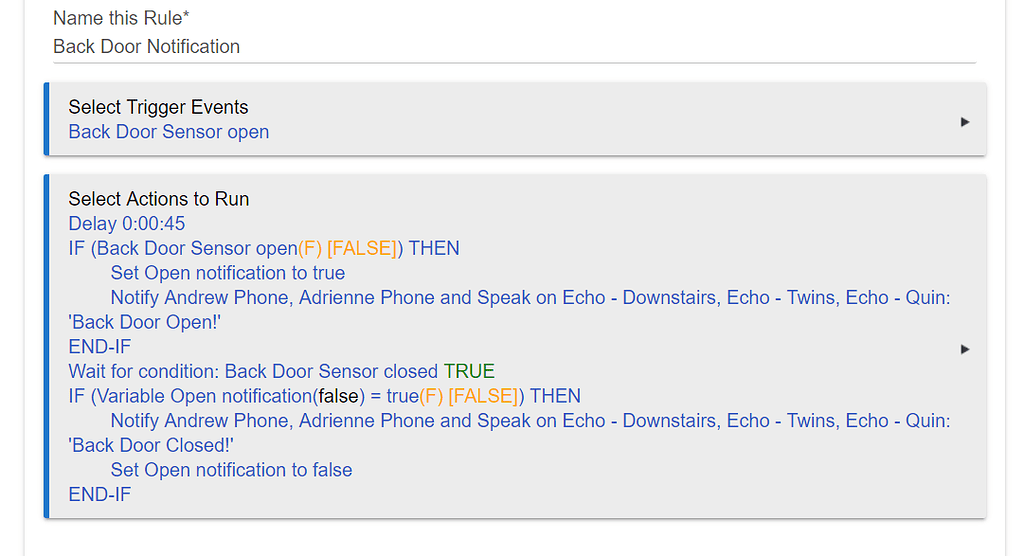Select 'Set Open notification to true' action
1024x556 pixels.
coord(227,273)
